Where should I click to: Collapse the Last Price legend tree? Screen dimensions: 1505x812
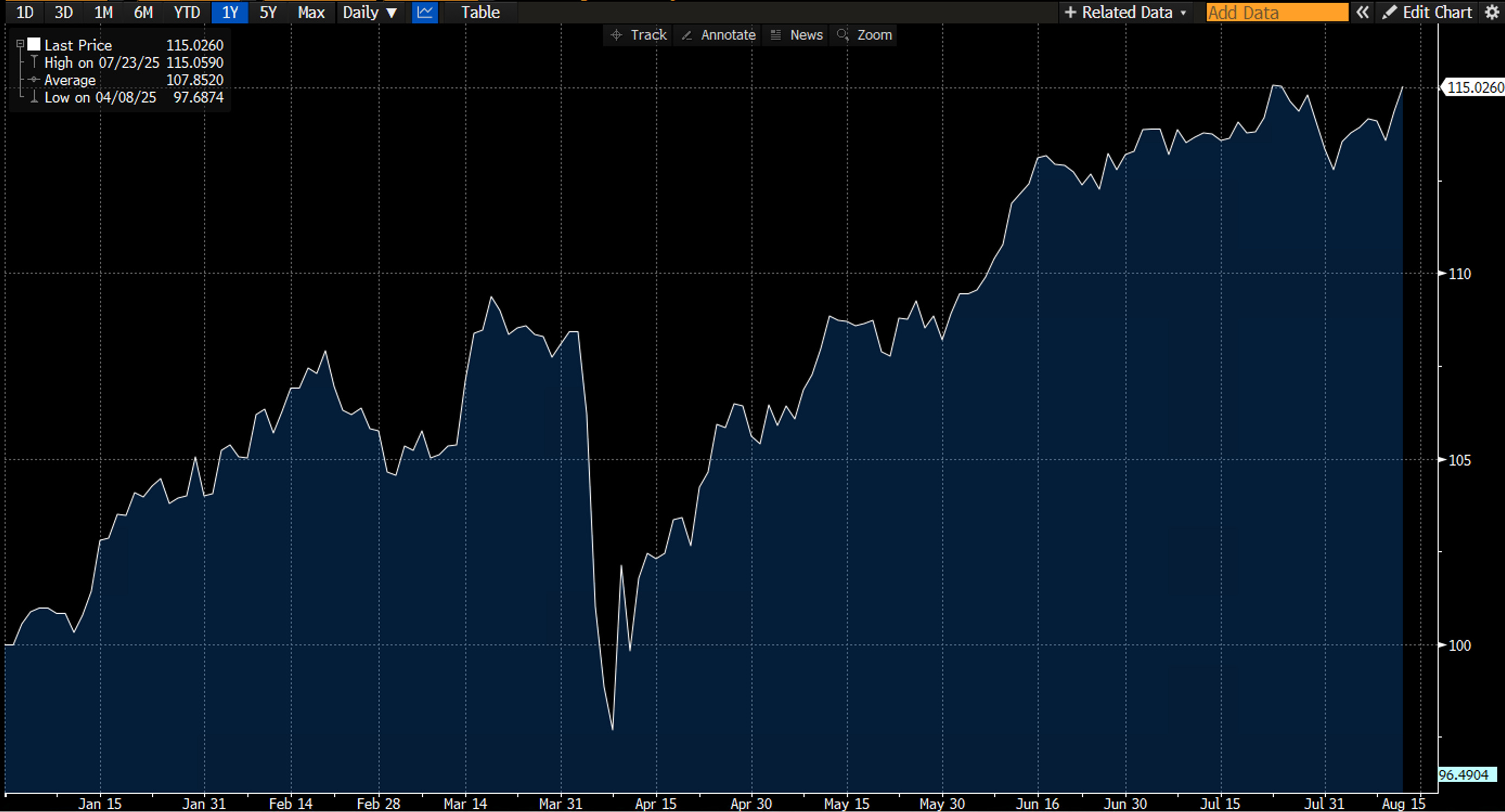tap(20, 44)
